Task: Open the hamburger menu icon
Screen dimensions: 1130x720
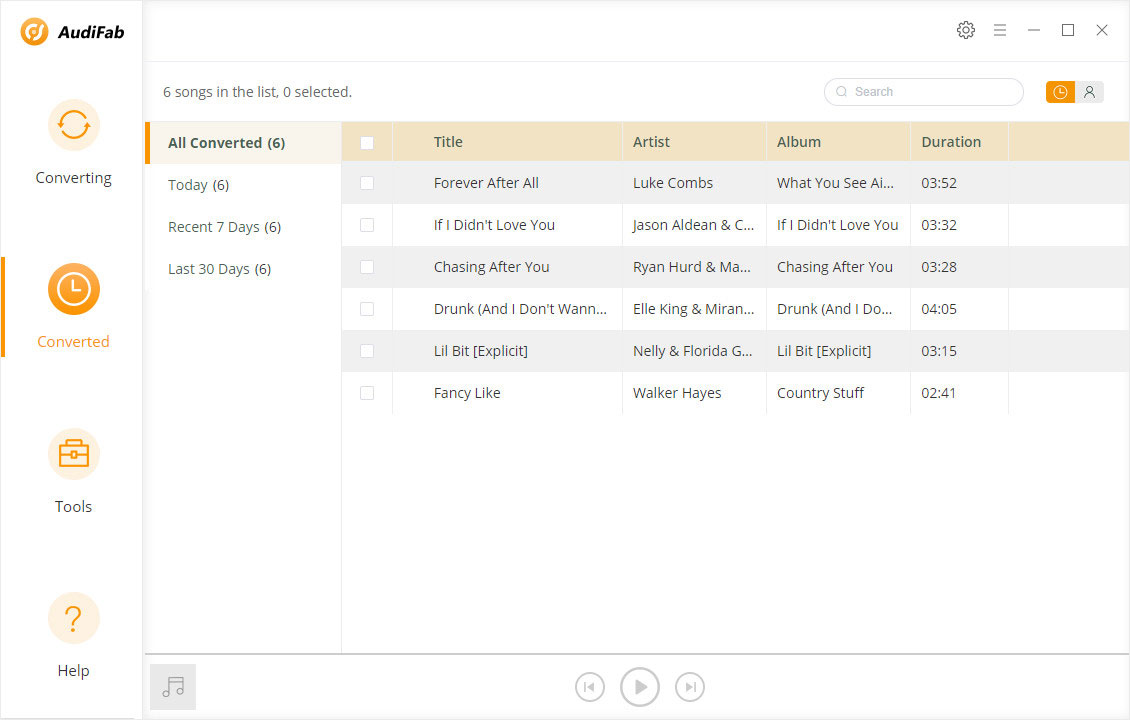Action: [x=1000, y=30]
